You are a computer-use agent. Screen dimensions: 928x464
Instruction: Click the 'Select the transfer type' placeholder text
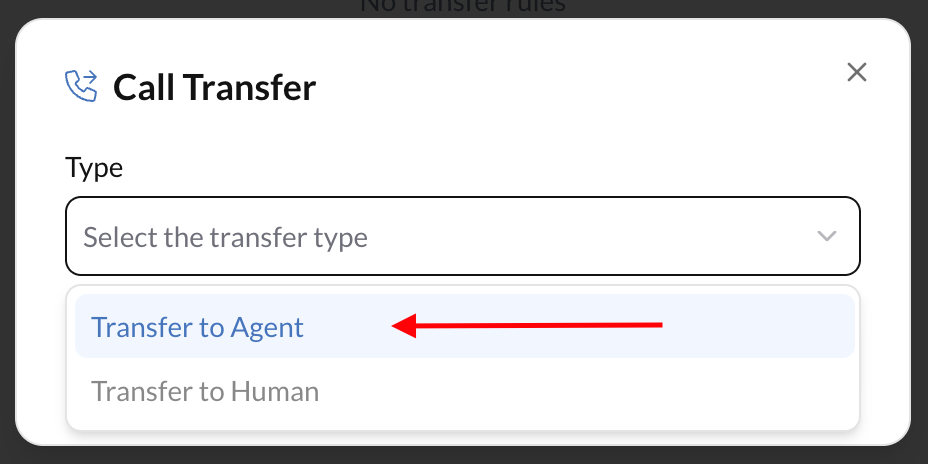click(x=225, y=238)
